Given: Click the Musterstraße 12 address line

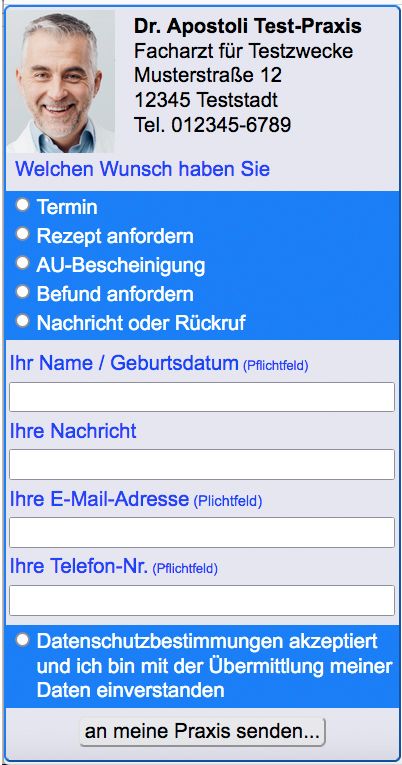Looking at the screenshot, I should coord(208,76).
